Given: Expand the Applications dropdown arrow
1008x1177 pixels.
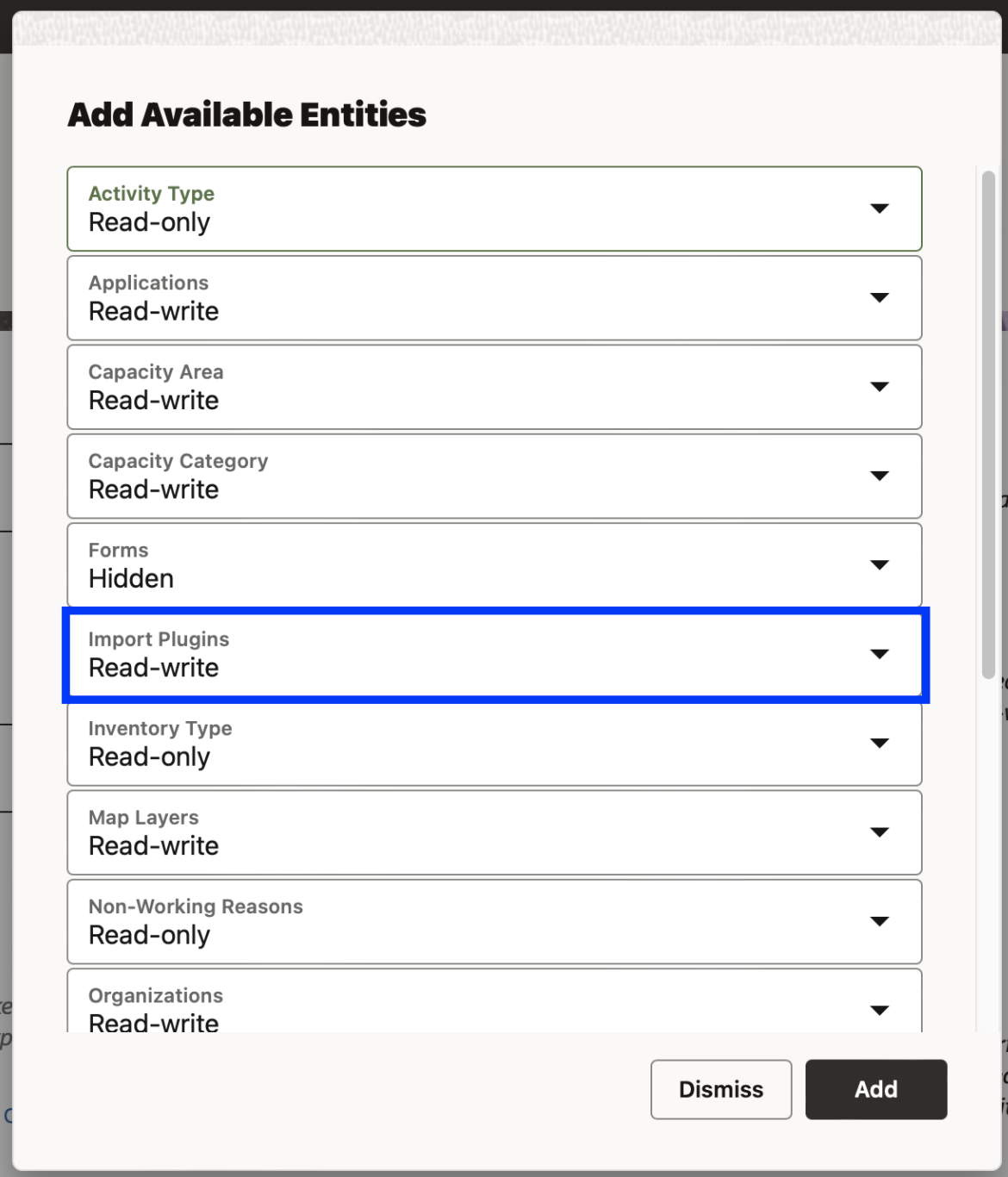Looking at the screenshot, I should click(x=879, y=298).
